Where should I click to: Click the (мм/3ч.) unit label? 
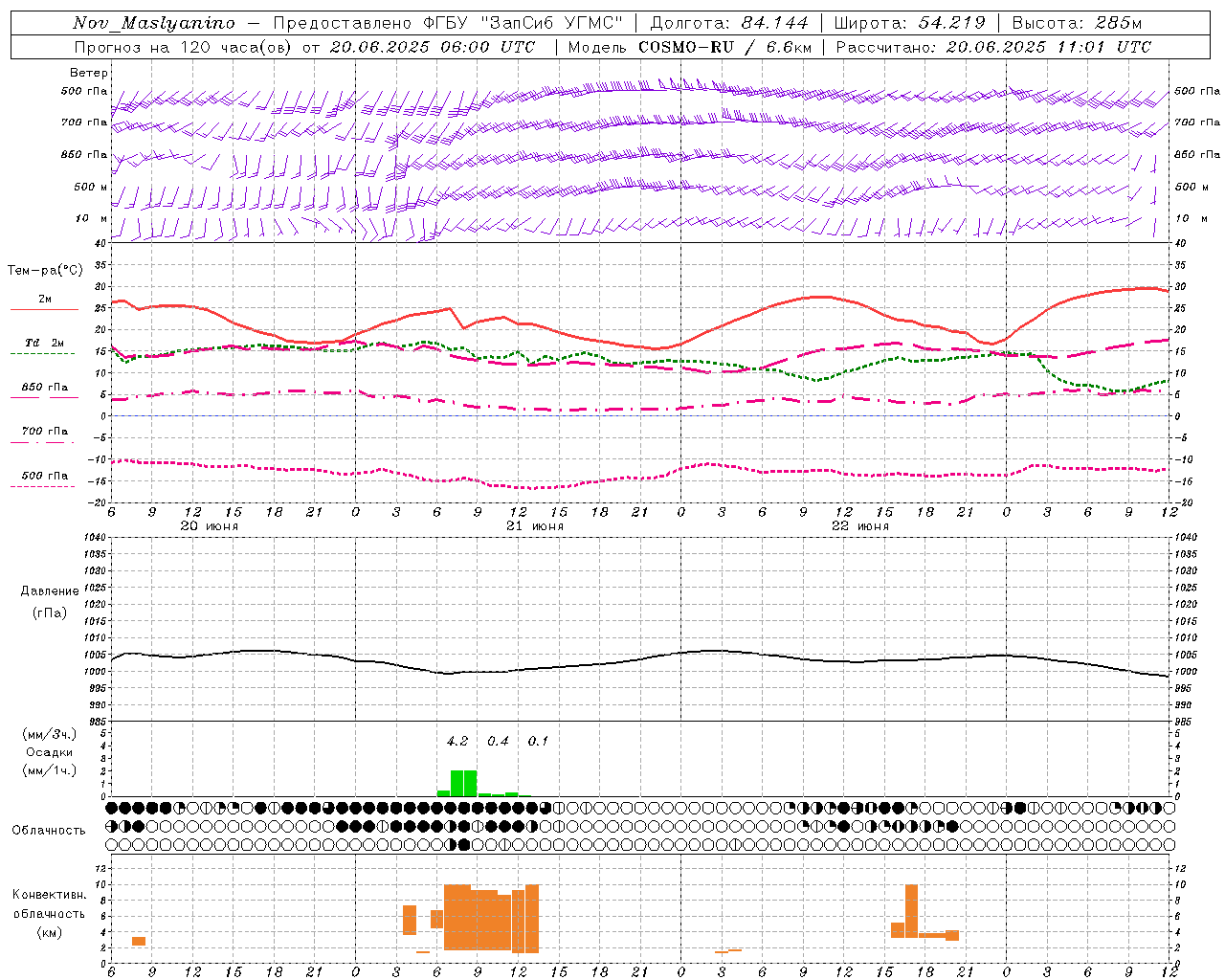tap(50, 734)
